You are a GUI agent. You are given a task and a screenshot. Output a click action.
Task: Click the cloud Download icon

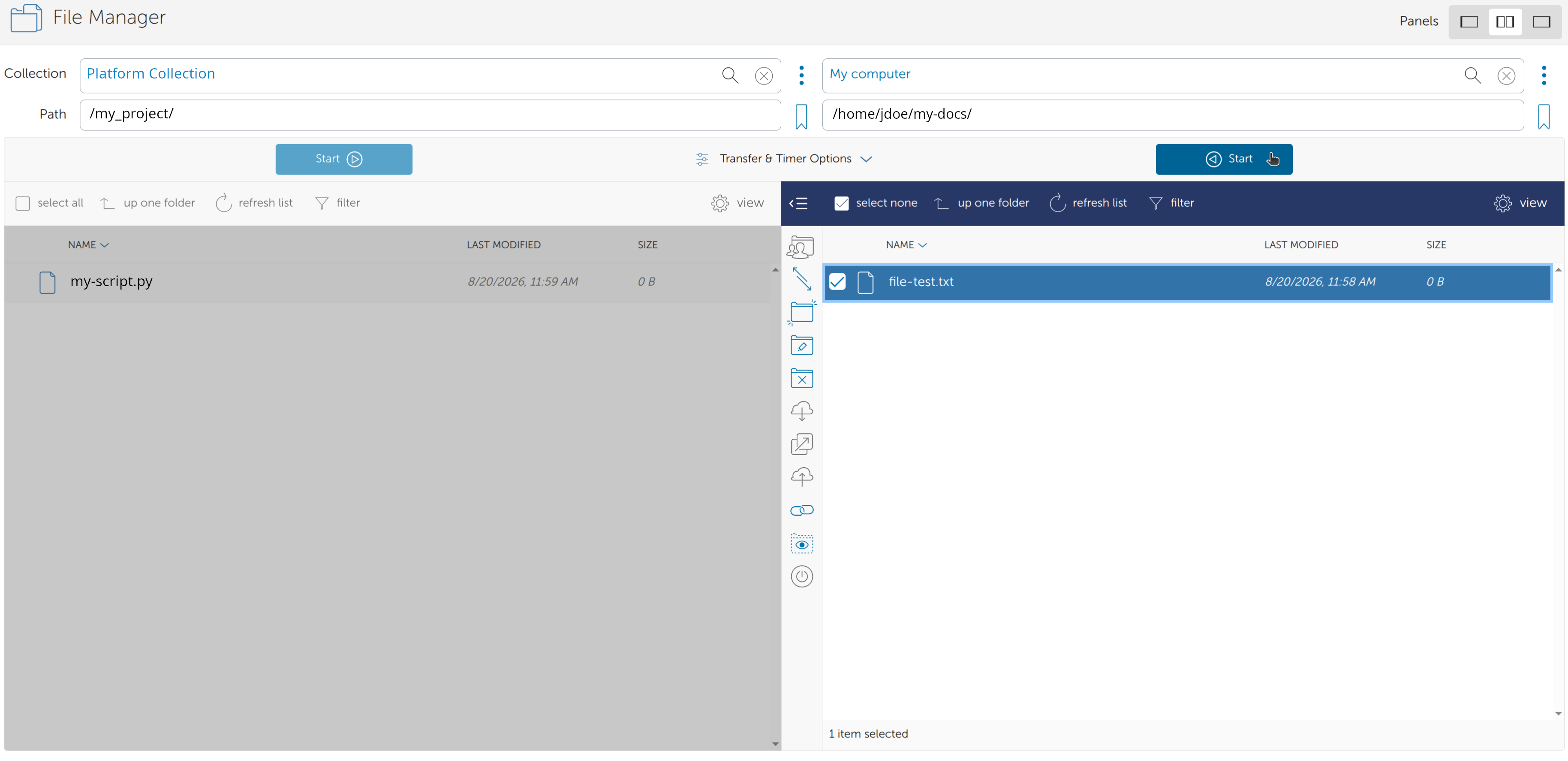coord(802,411)
